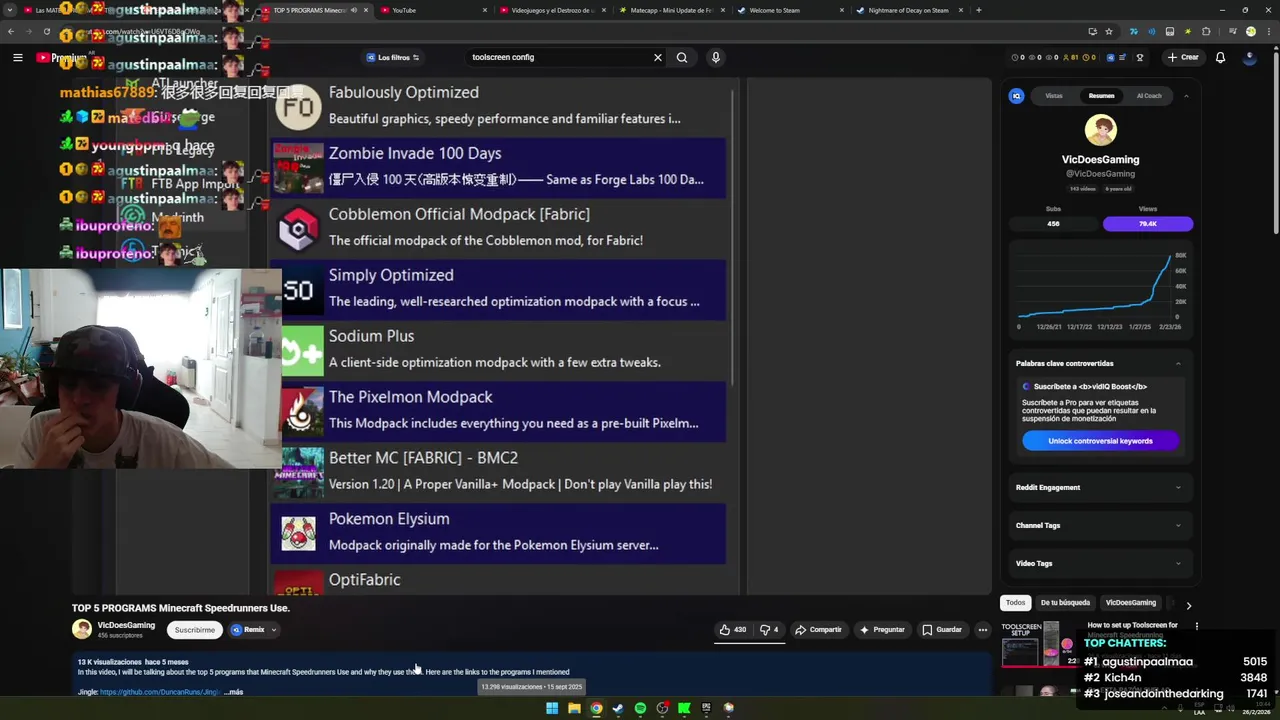Screen dimensions: 1280x720
Task: Click the Suscribirme button
Action: point(195,630)
